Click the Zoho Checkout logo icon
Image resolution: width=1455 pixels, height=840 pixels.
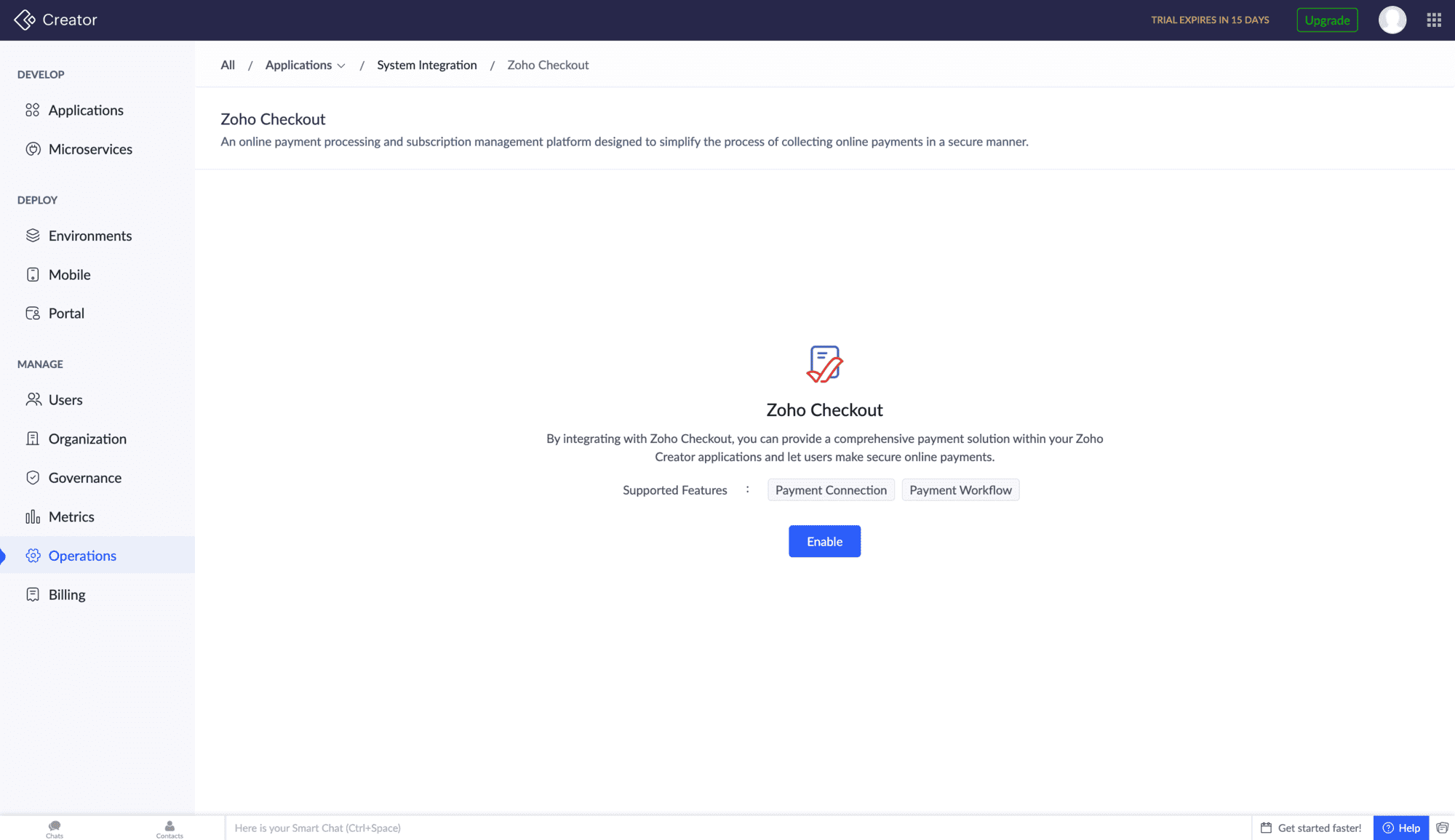point(824,364)
